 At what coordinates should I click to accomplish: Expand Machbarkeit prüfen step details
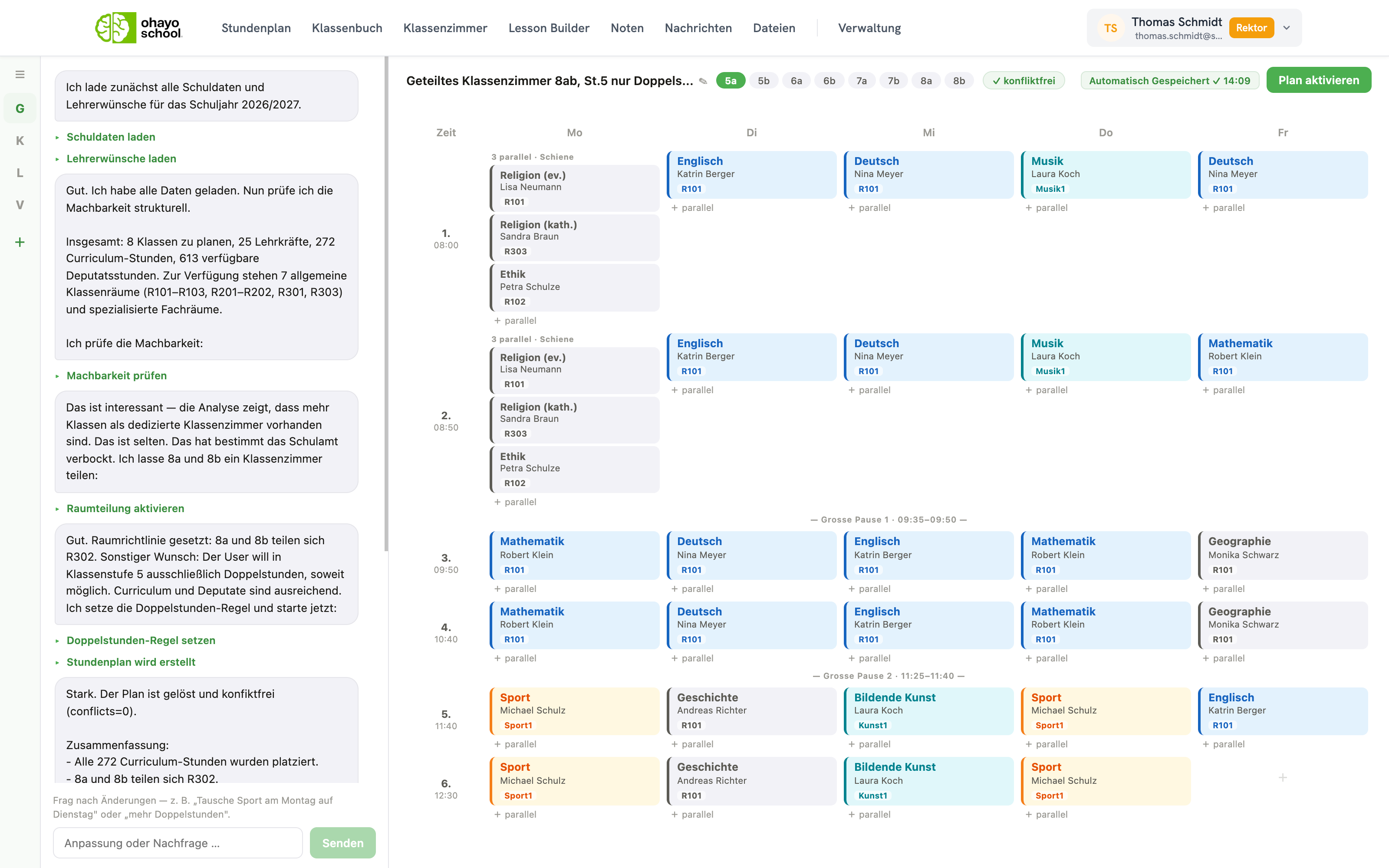coord(116,375)
